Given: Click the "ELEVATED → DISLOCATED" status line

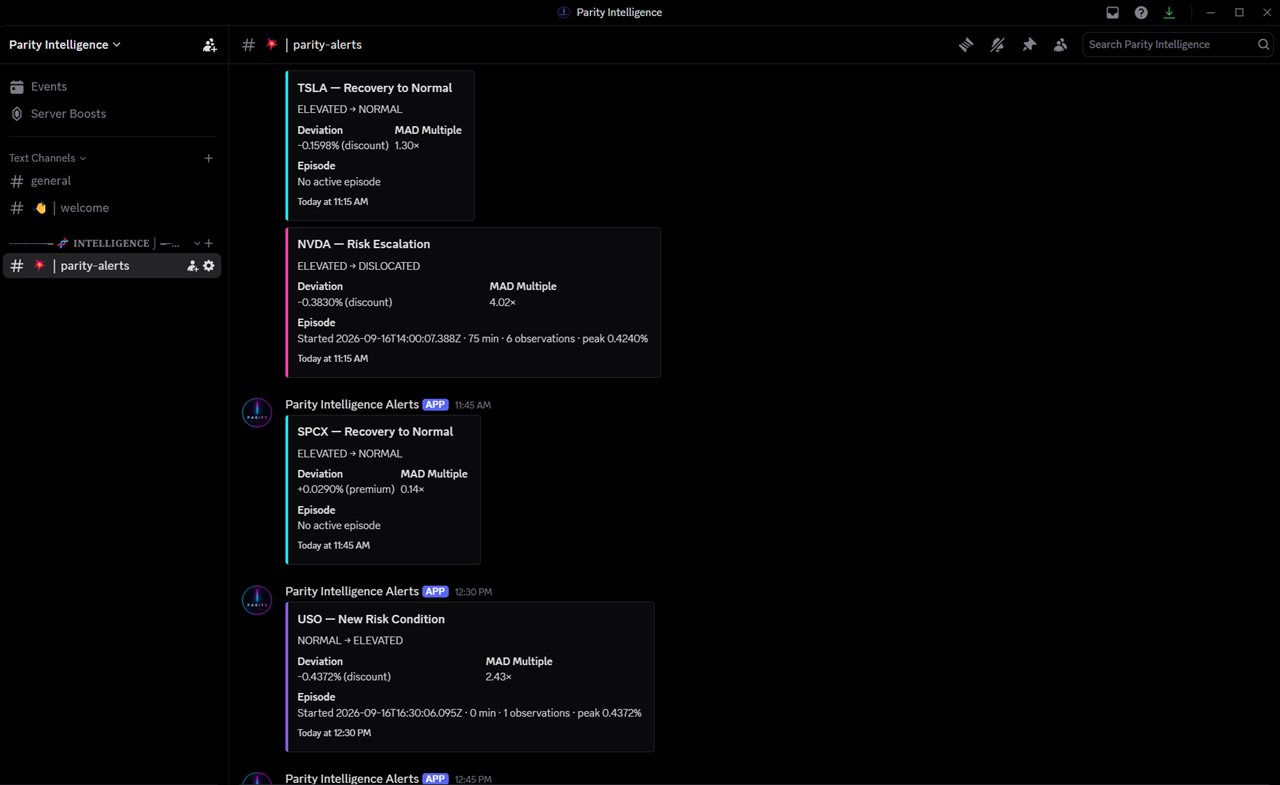Looking at the screenshot, I should click(359, 266).
